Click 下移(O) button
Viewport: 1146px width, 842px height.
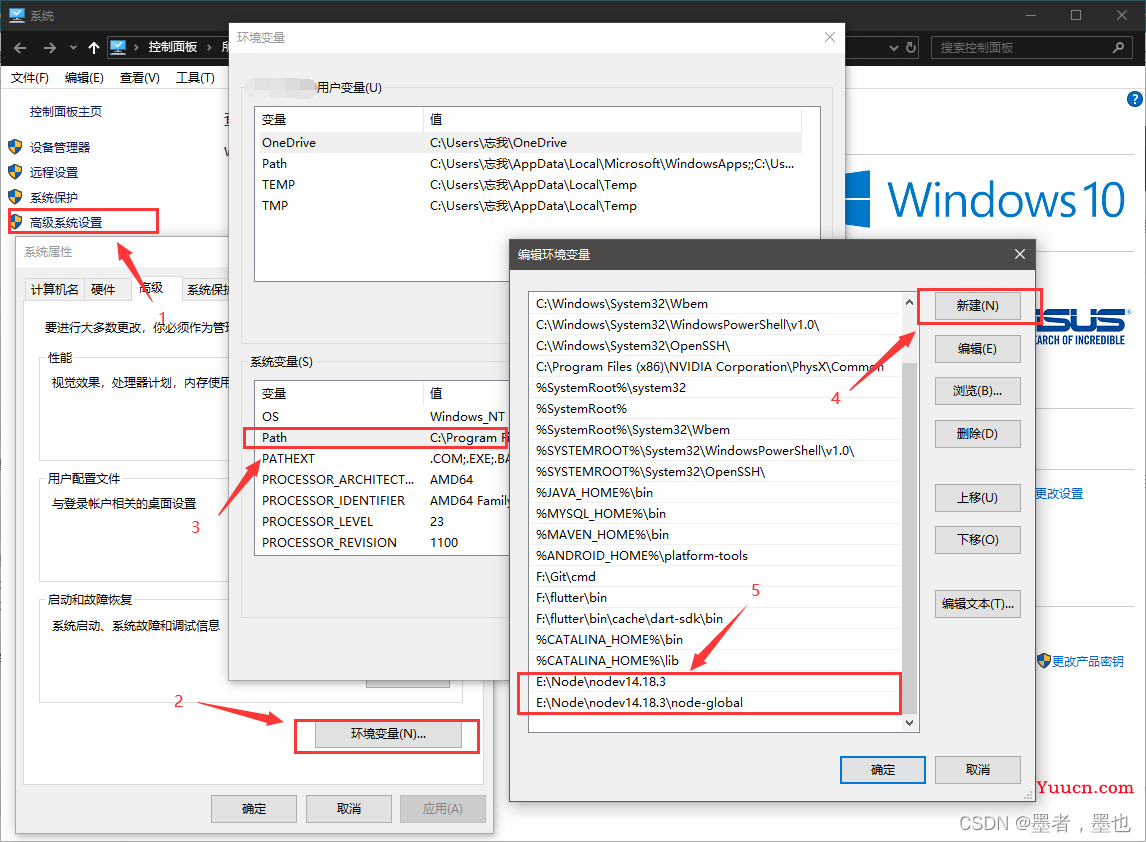(978, 540)
